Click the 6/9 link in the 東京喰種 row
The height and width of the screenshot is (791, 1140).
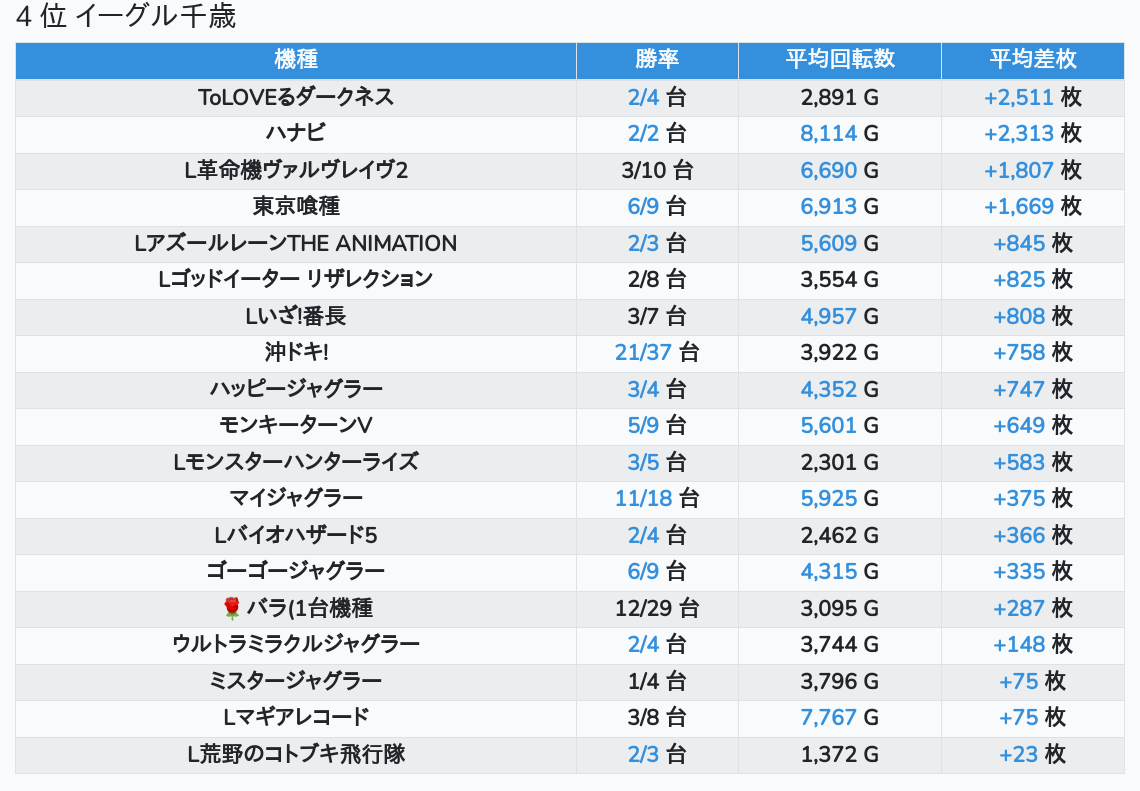tap(644, 207)
